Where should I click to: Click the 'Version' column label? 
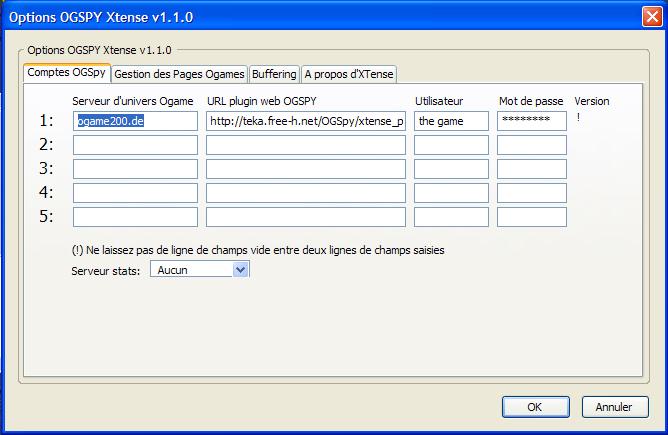tap(592, 101)
